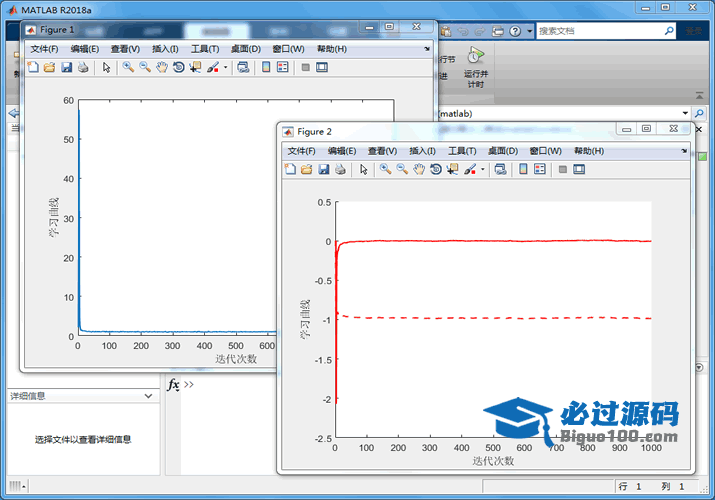Open 帮助(H) menu in Figure 2
715x500 pixels.
point(589,151)
